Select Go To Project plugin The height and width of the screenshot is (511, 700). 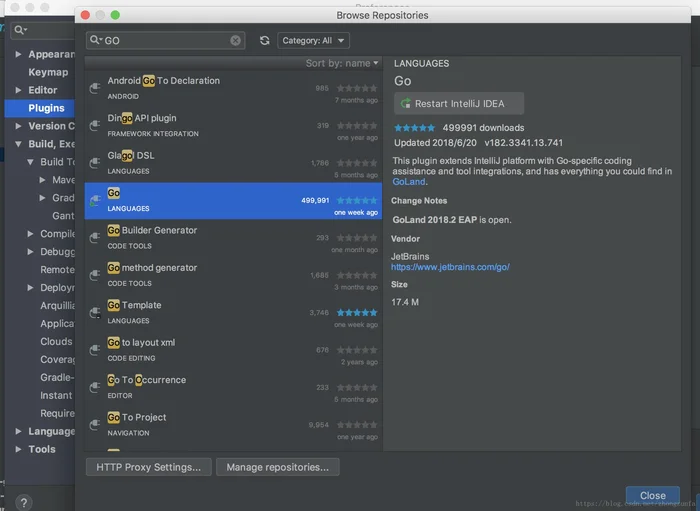coord(233,425)
